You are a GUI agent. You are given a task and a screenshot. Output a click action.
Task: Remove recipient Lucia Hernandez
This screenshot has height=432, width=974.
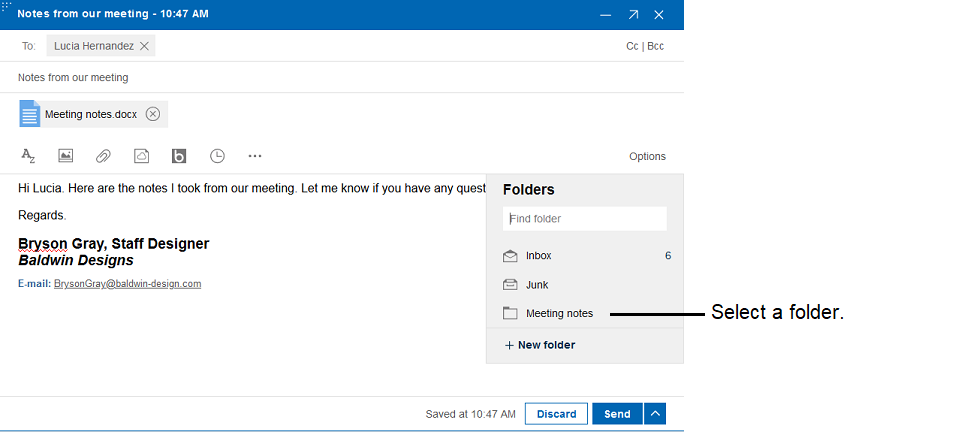click(x=144, y=46)
